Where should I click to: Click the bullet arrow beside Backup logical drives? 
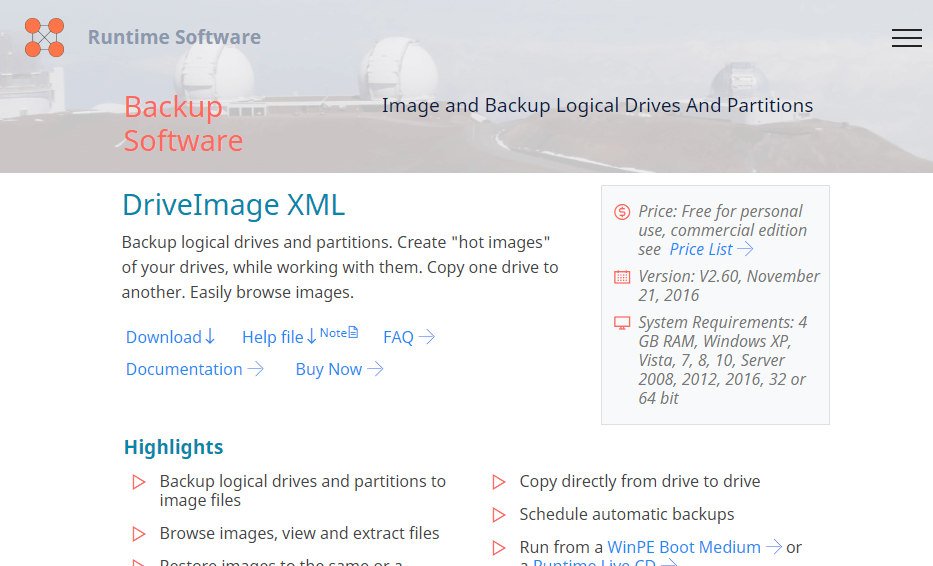coord(139,482)
